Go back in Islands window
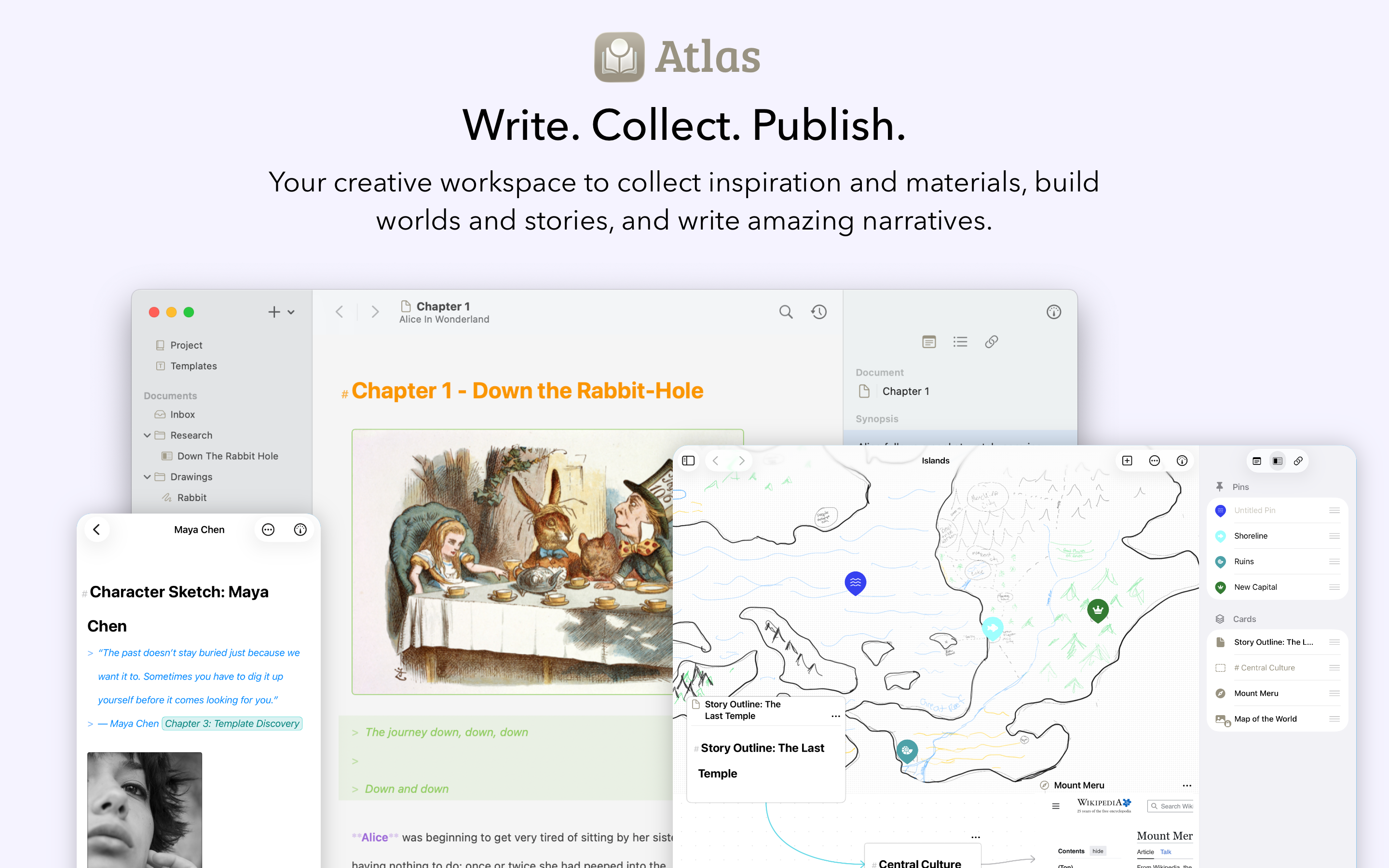 (715, 461)
